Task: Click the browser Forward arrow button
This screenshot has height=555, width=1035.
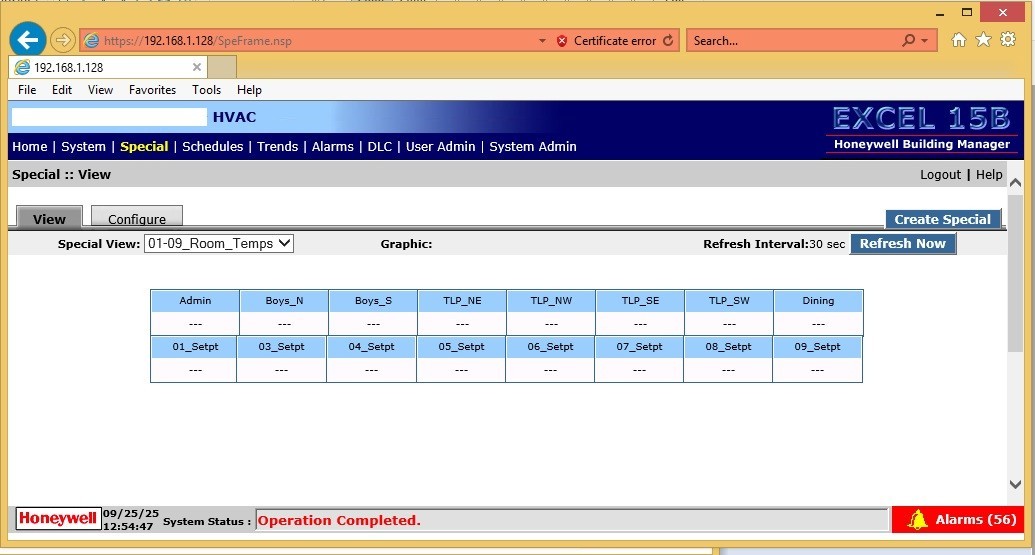Action: 63,40
